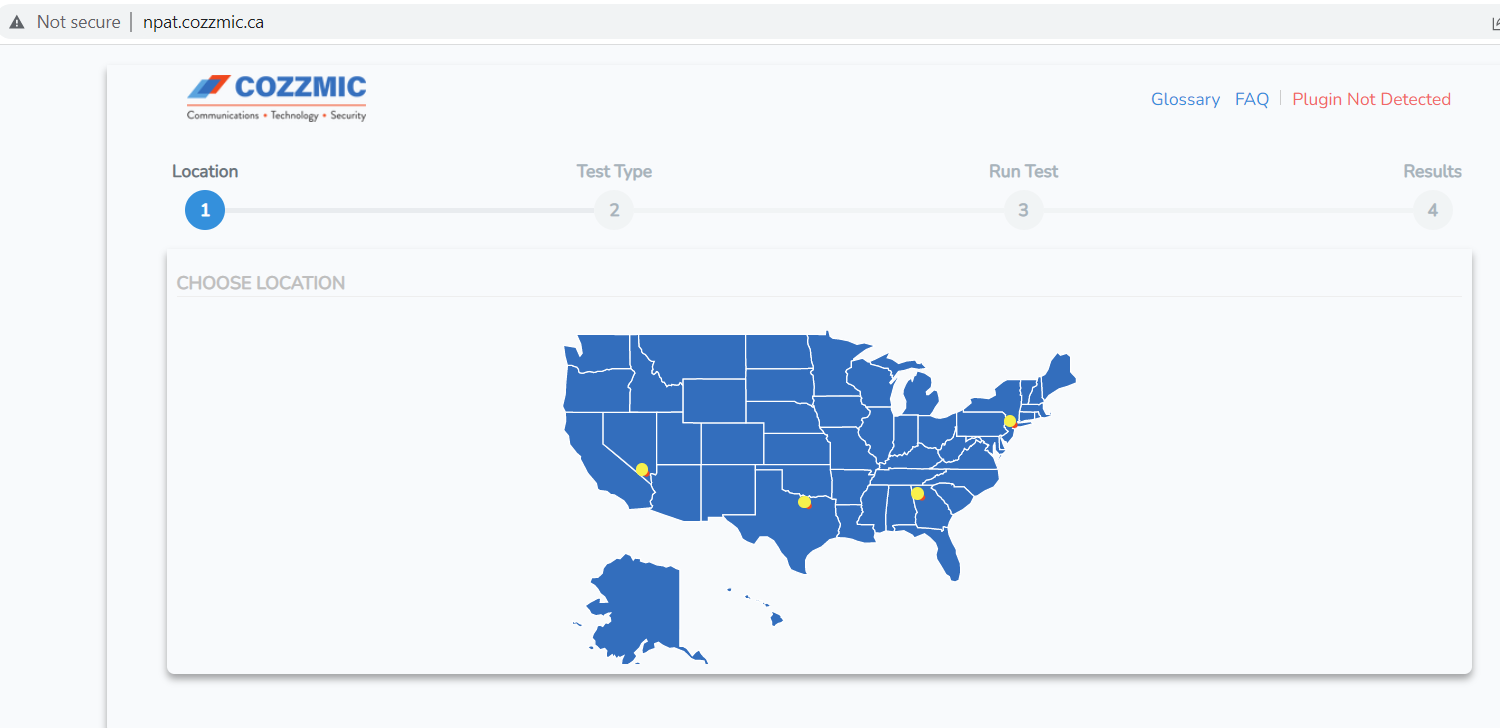Select the yellow marker near Las Vegas
This screenshot has height=728, width=1500.
point(641,469)
